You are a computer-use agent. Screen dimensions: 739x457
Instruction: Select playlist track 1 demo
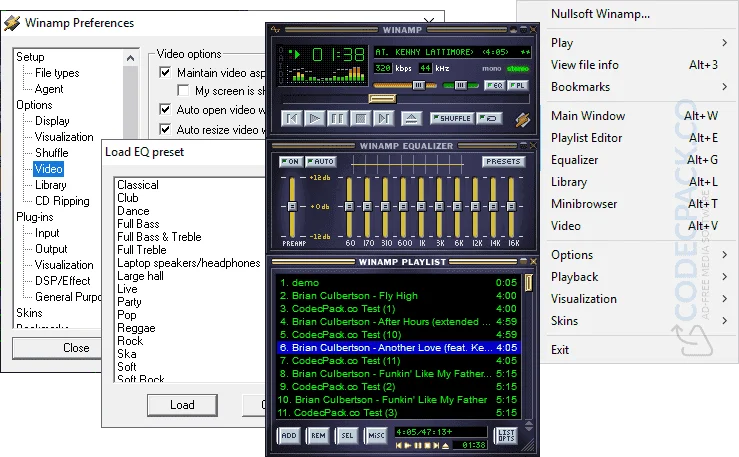[398, 283]
